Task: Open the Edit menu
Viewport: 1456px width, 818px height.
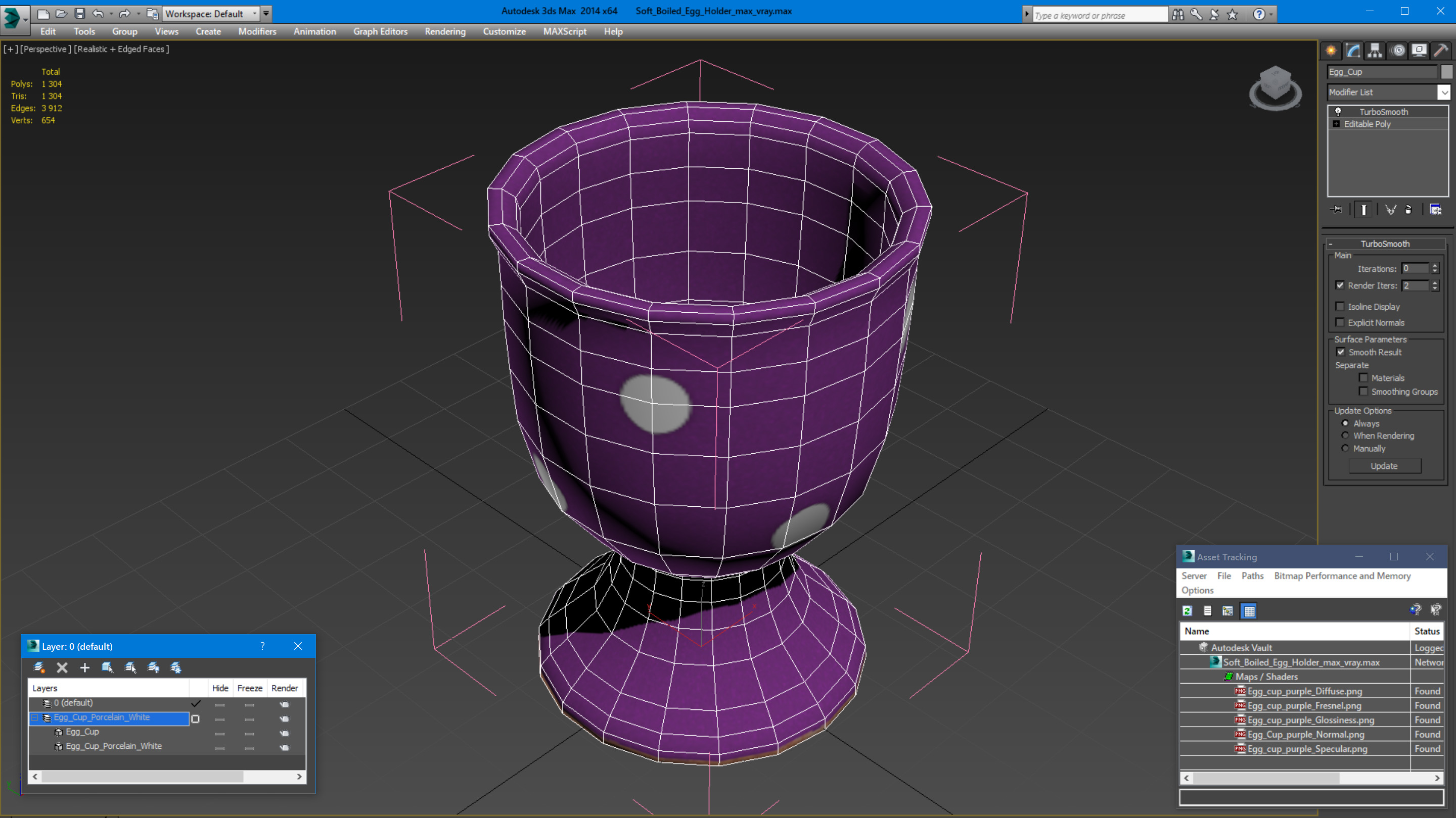Action: pos(48,32)
